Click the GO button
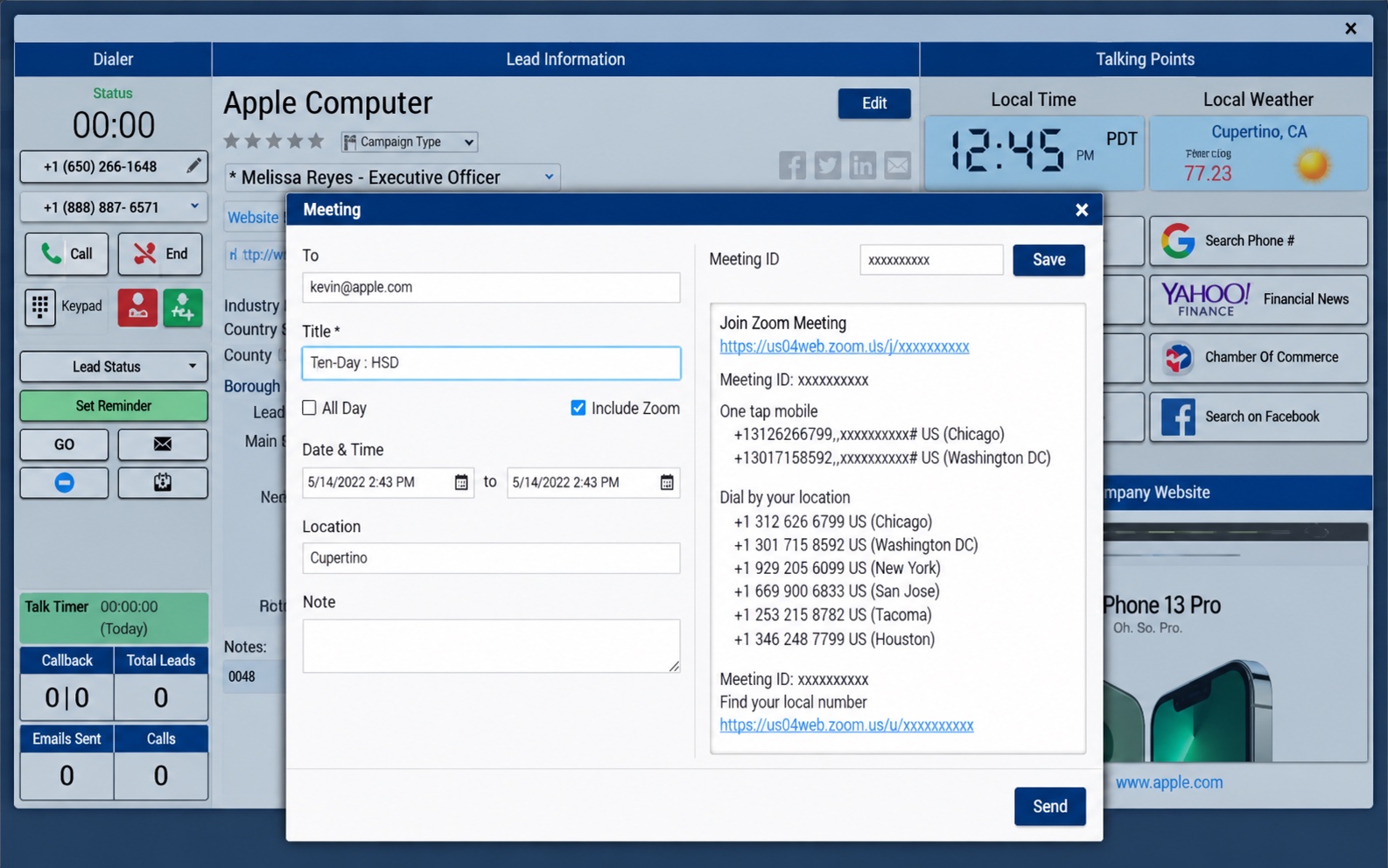Image resolution: width=1388 pixels, height=868 pixels. coord(65,444)
